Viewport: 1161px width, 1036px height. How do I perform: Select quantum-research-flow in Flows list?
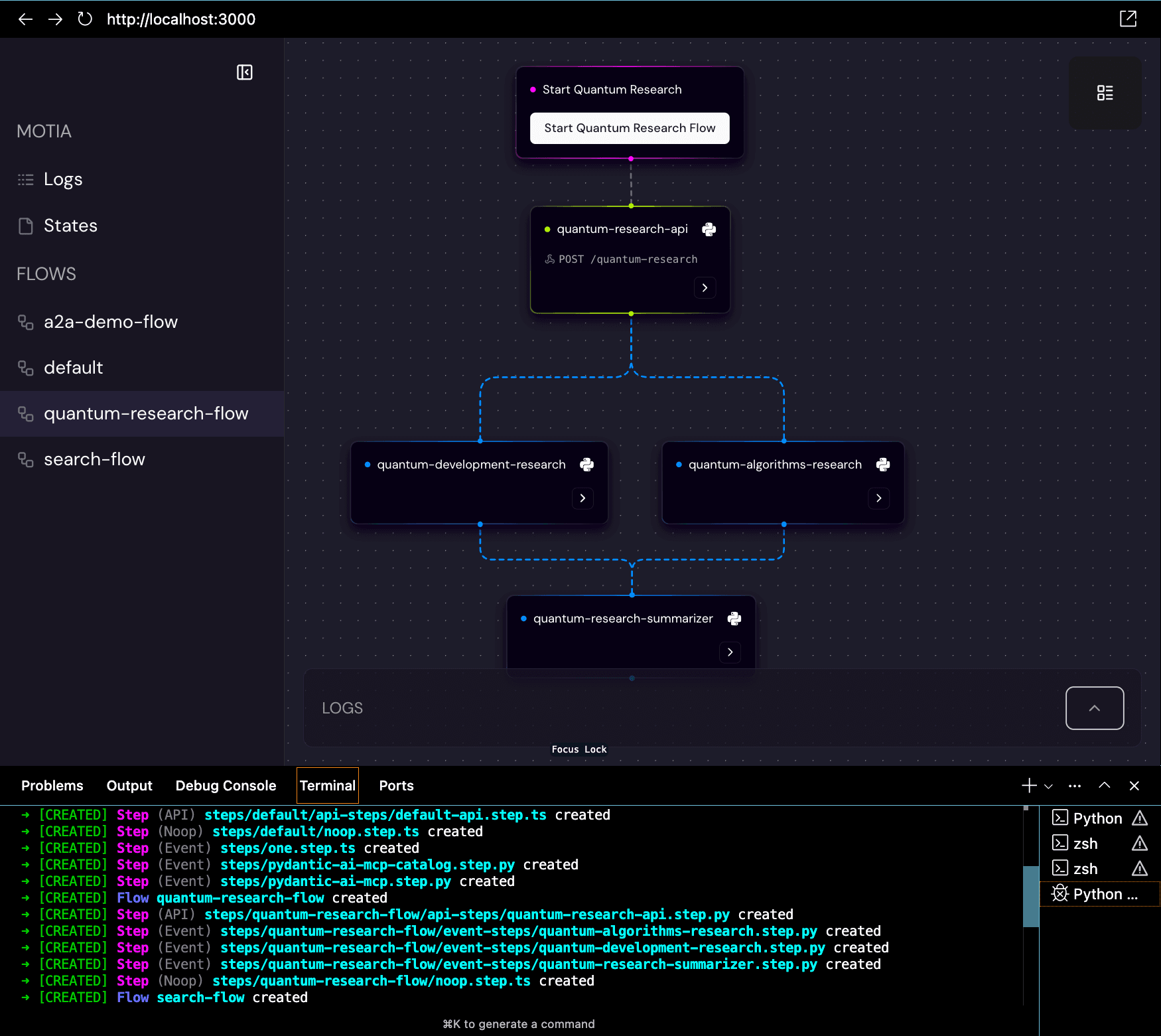tap(142, 413)
